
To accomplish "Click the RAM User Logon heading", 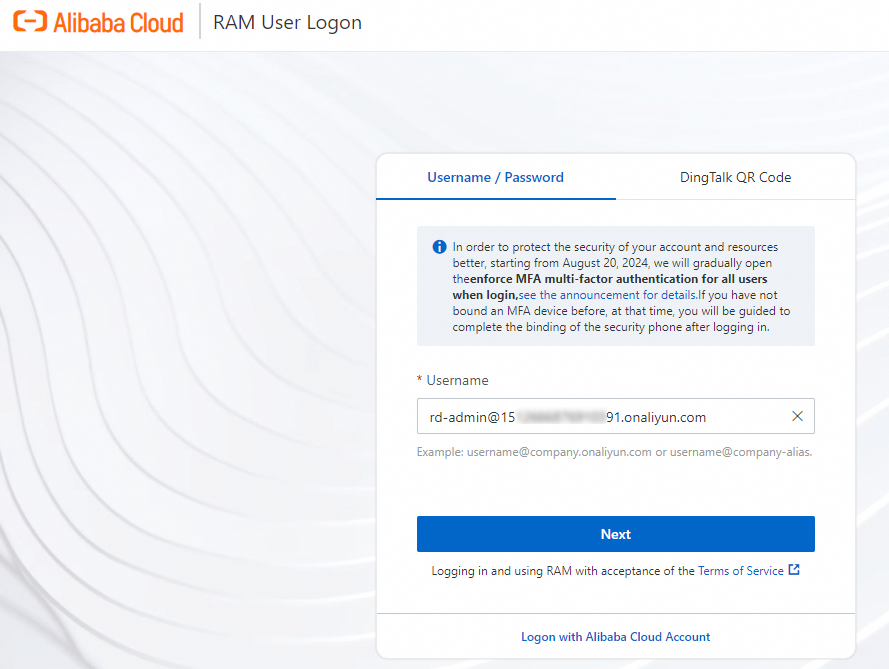I will (288, 22).
